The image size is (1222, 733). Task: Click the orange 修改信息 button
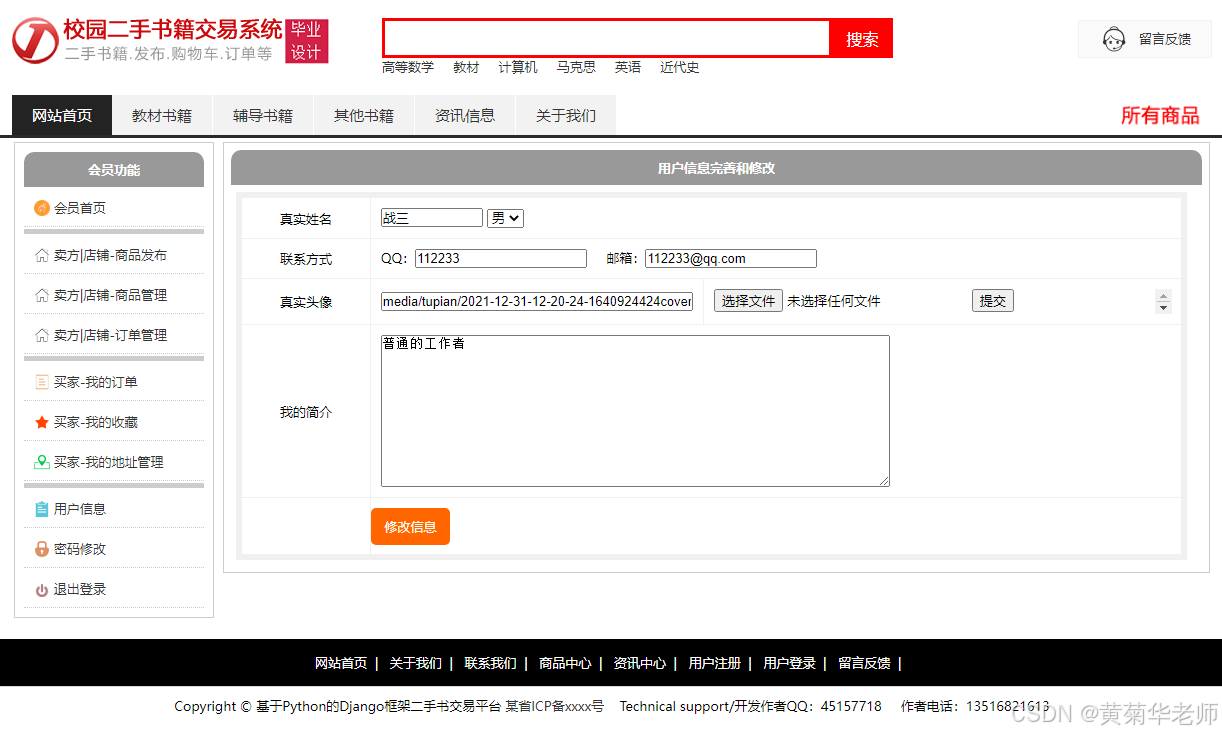click(410, 527)
